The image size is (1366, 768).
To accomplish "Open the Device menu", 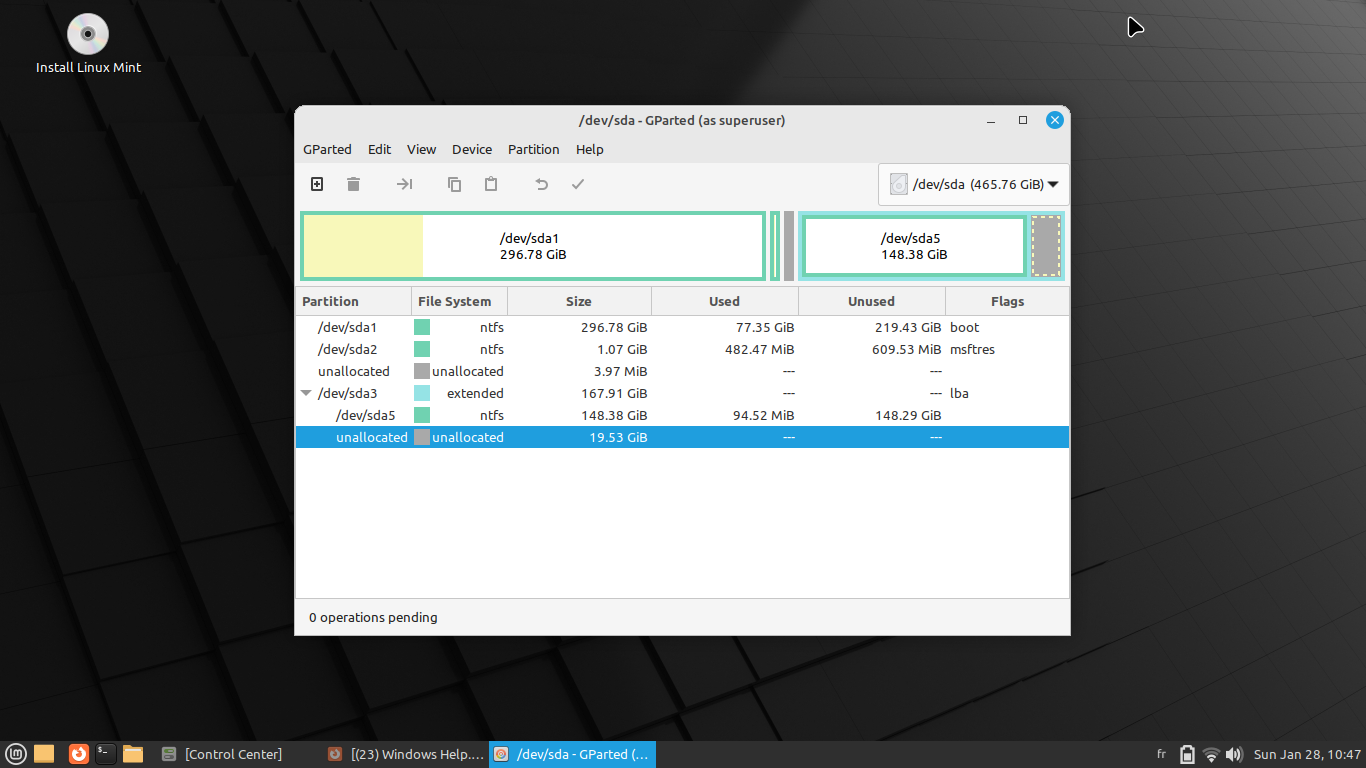I will pyautogui.click(x=472, y=149).
